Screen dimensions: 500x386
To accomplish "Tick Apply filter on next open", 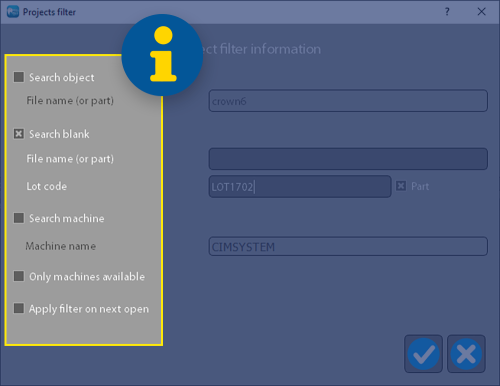I will coord(19,308).
